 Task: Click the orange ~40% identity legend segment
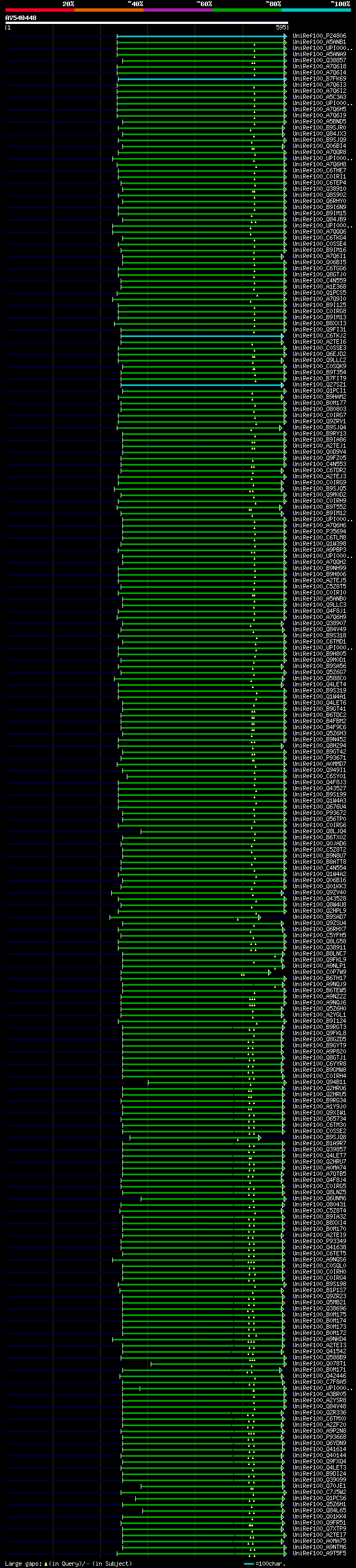point(109,10)
